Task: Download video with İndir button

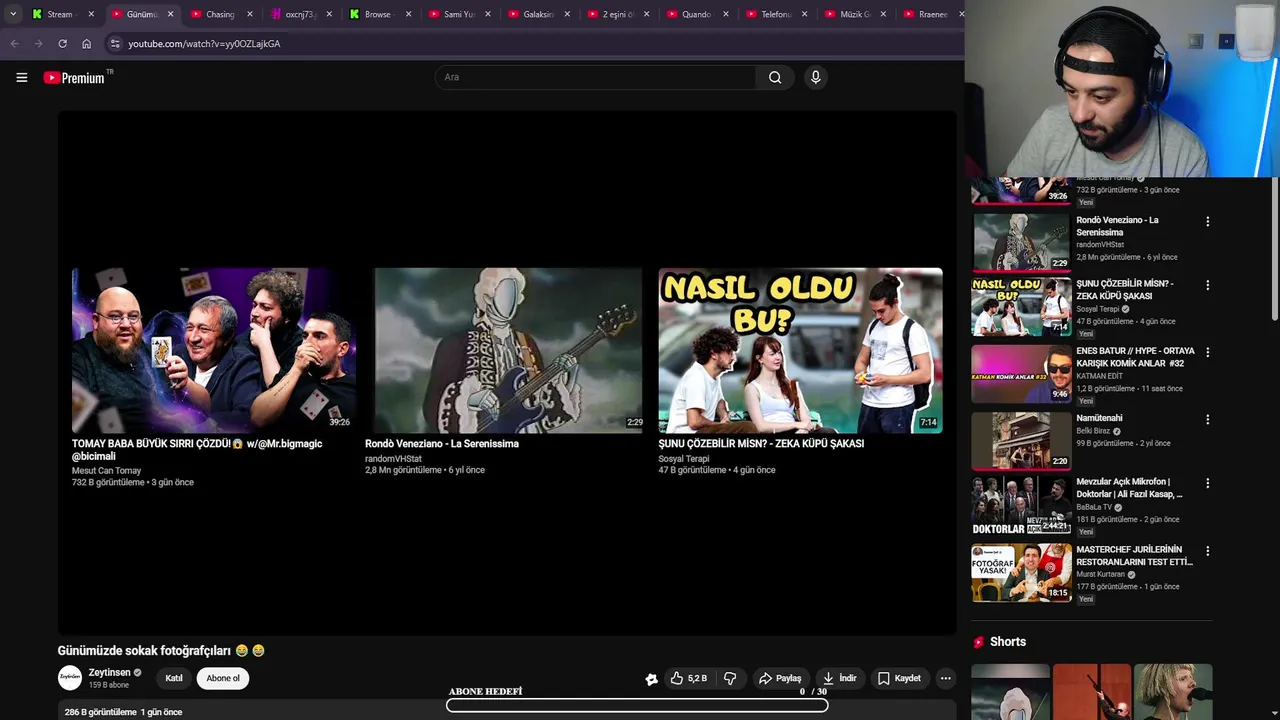Action: click(x=839, y=678)
